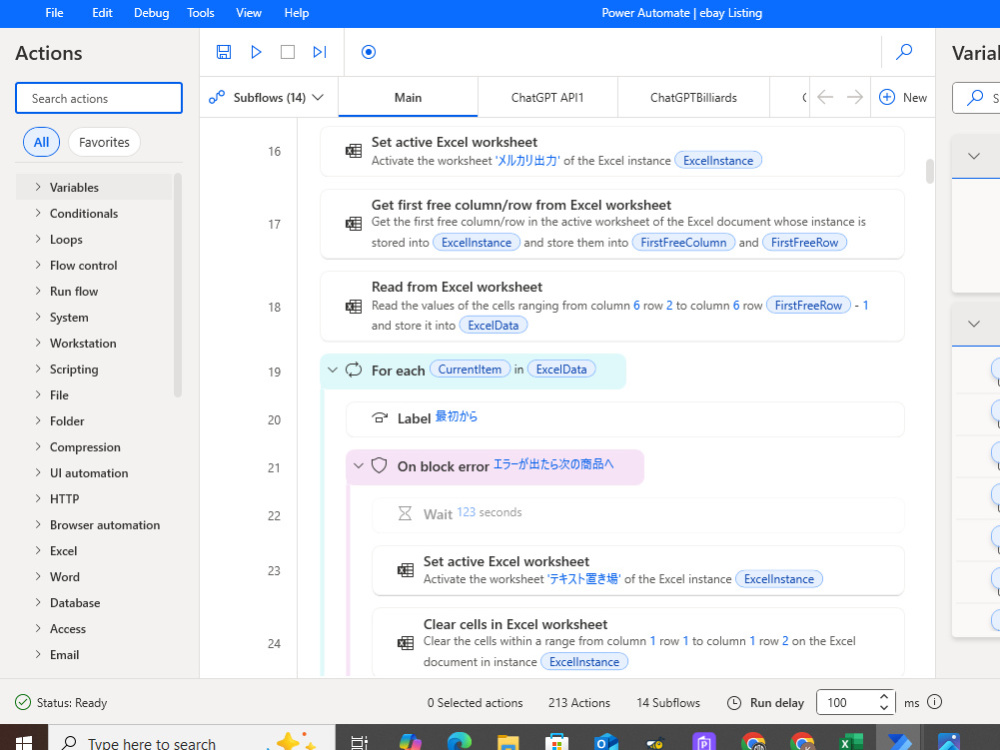Open the Debug menu
The width and height of the screenshot is (1000, 750).
(x=150, y=13)
